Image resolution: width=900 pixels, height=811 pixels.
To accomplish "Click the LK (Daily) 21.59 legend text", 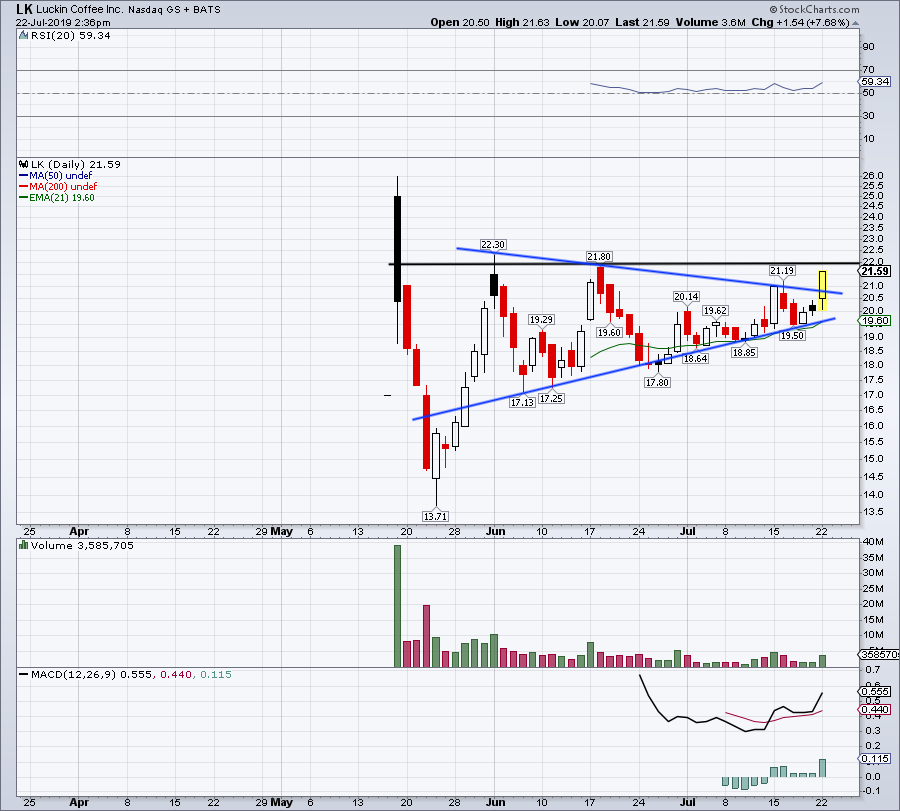I will [x=76, y=165].
